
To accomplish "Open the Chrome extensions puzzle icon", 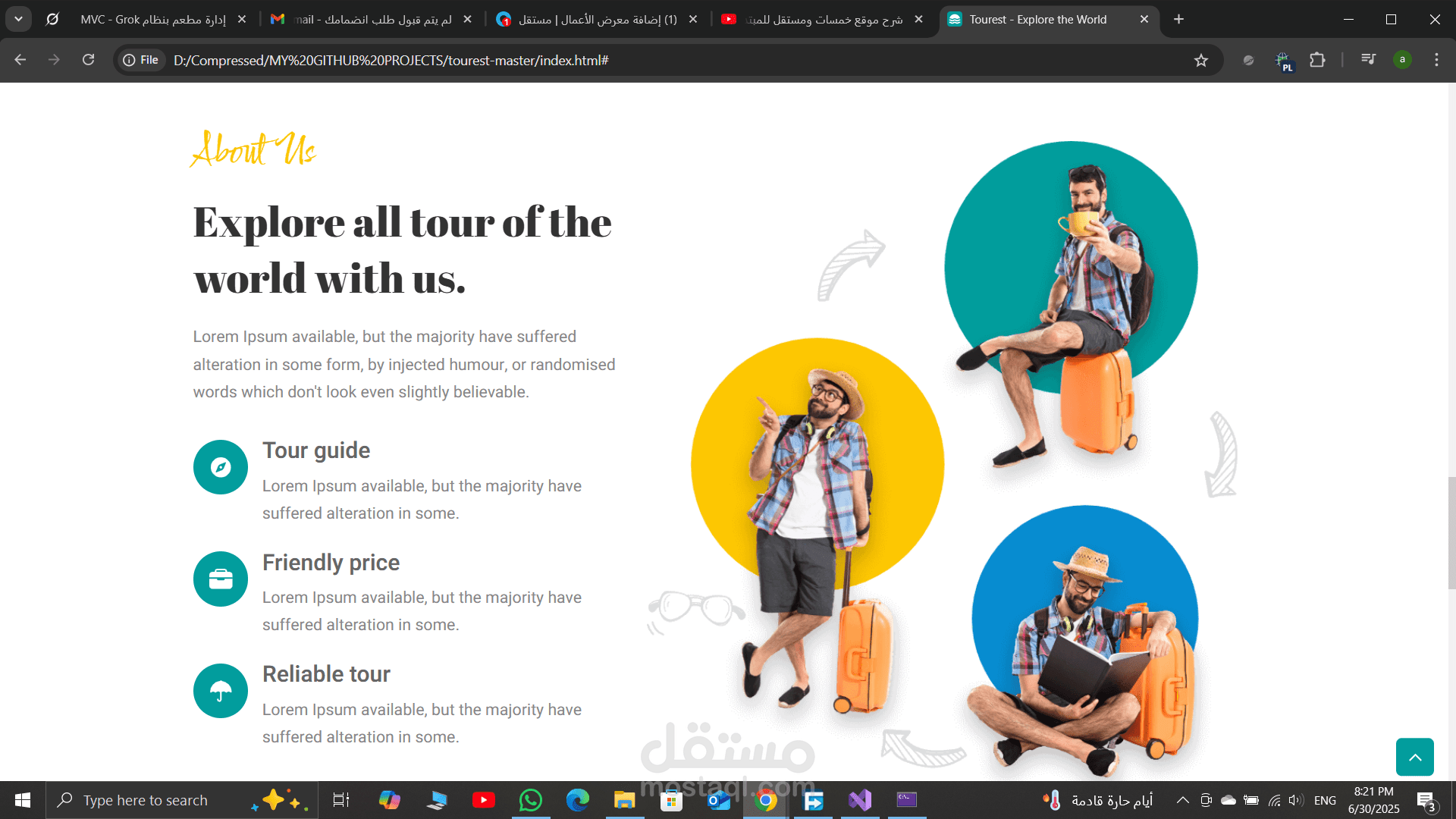I will (x=1317, y=60).
